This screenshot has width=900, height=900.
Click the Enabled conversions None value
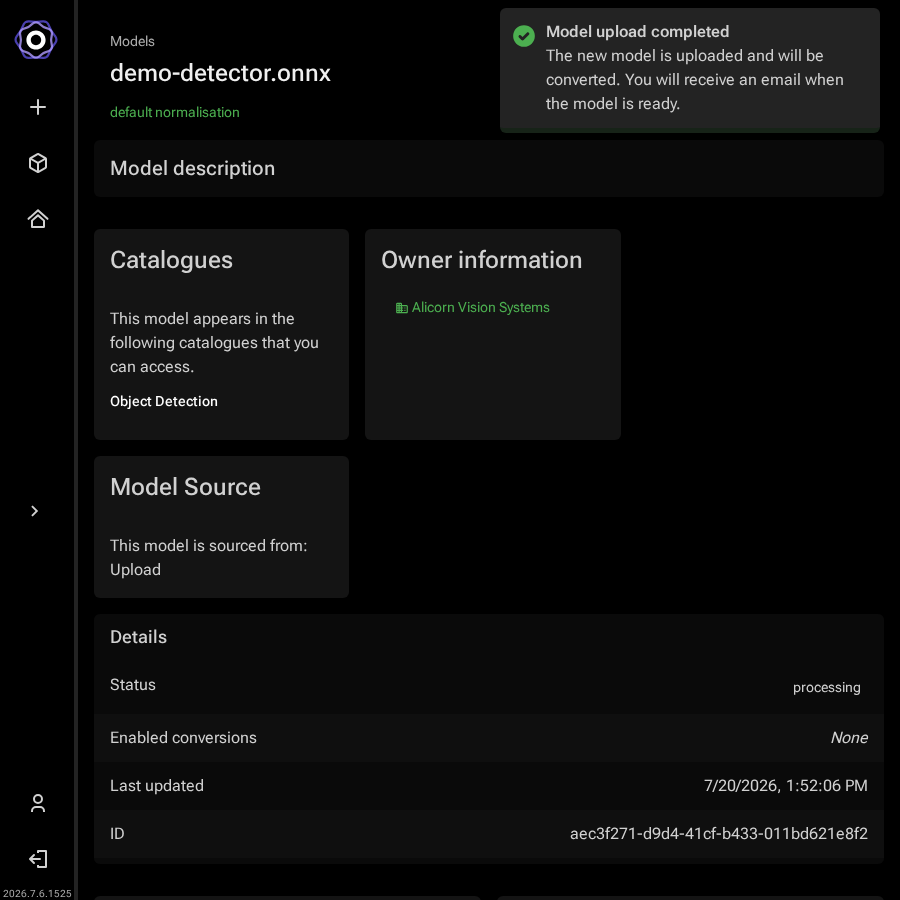click(849, 738)
